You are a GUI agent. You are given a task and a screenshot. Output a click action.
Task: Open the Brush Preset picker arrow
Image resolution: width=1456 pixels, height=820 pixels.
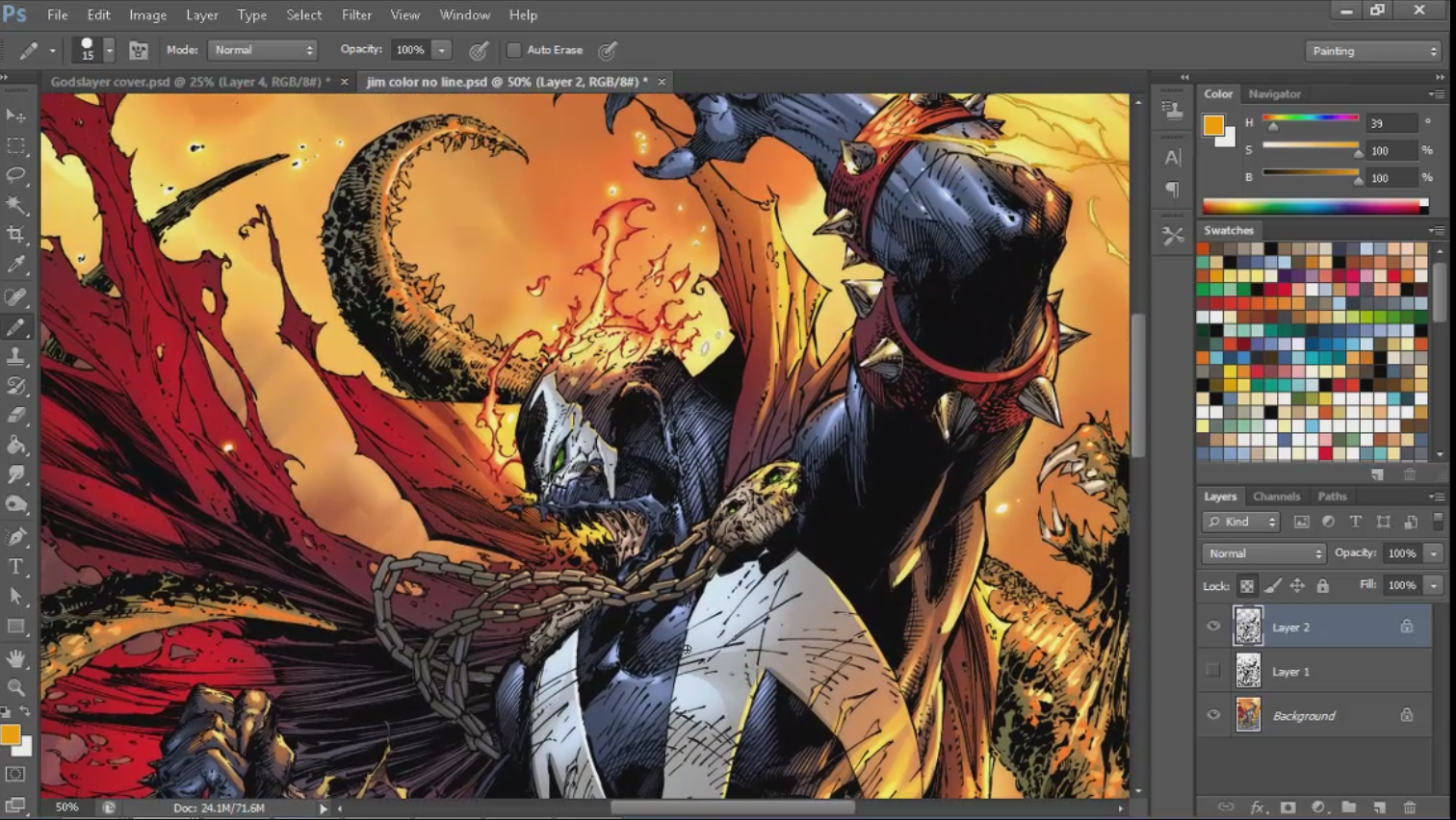(109, 50)
